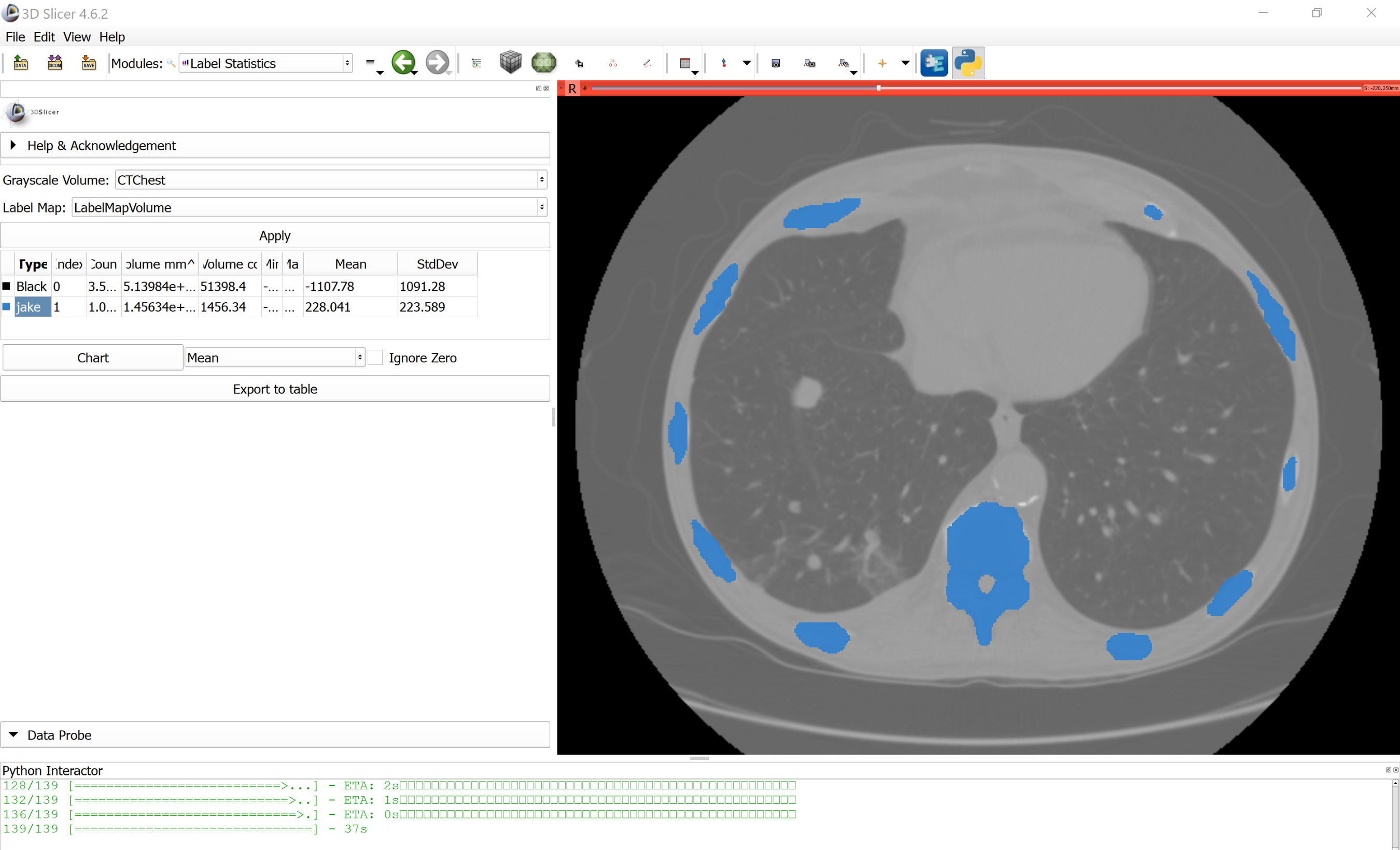The image size is (1400, 850).
Task: Click the Load Data icon
Action: click(21, 63)
